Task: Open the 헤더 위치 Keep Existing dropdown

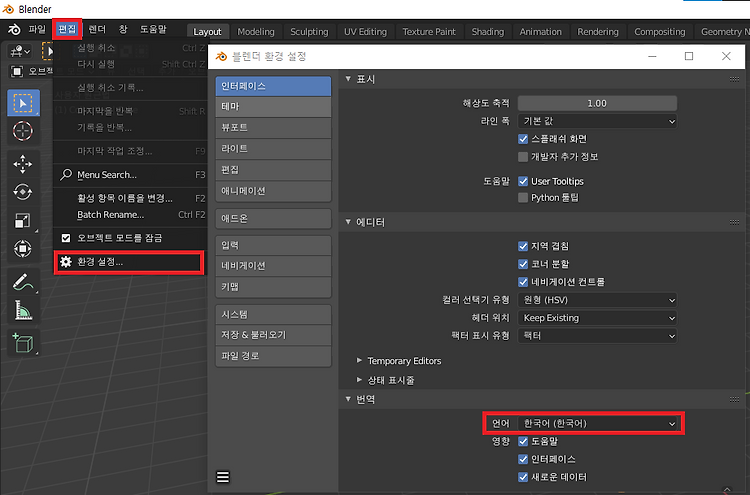Action: pos(597,318)
